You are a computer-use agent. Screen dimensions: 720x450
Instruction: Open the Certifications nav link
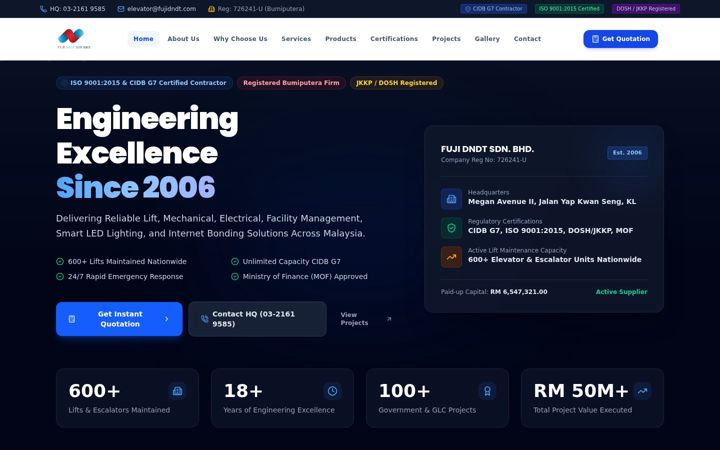click(394, 39)
